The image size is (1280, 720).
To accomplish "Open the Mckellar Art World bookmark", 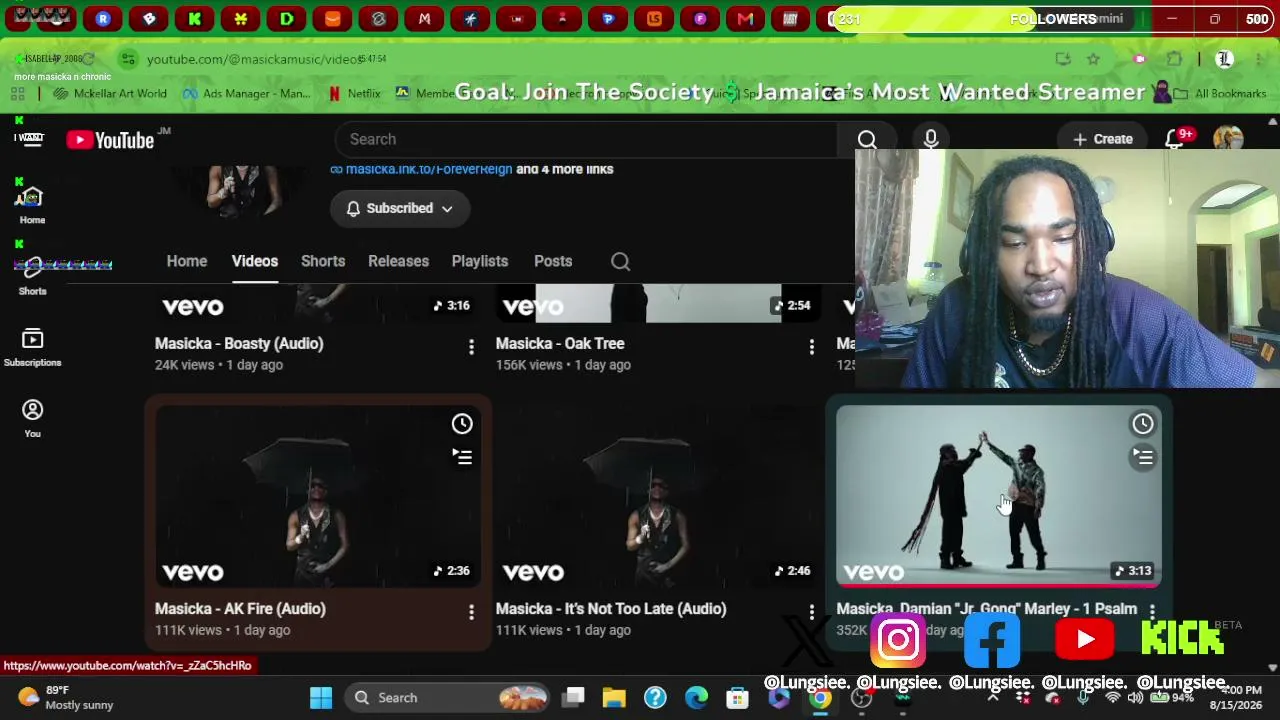I will pos(111,93).
